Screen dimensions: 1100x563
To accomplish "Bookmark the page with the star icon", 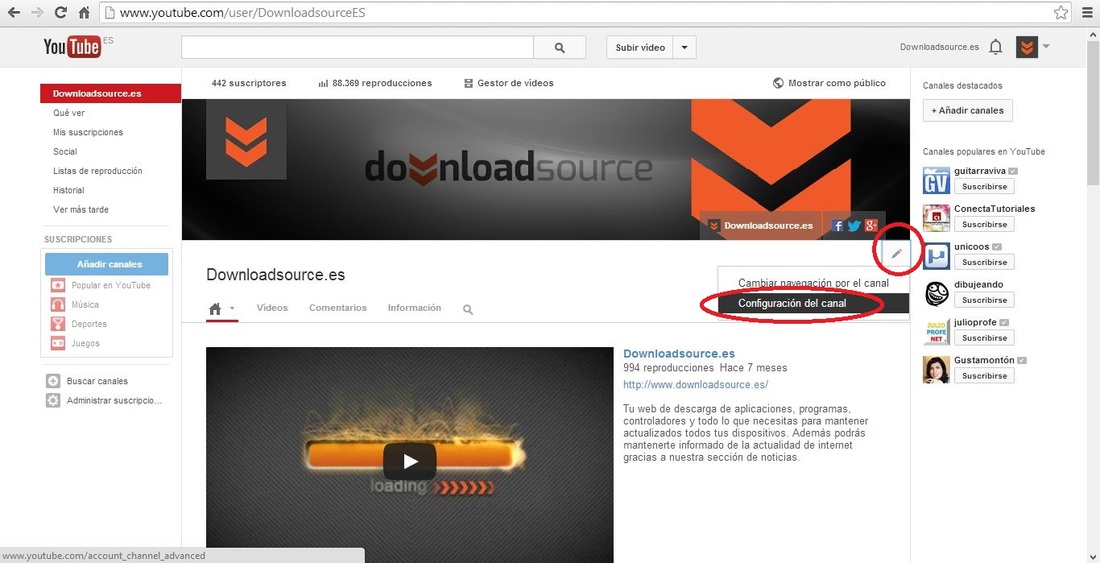I will [x=1061, y=13].
